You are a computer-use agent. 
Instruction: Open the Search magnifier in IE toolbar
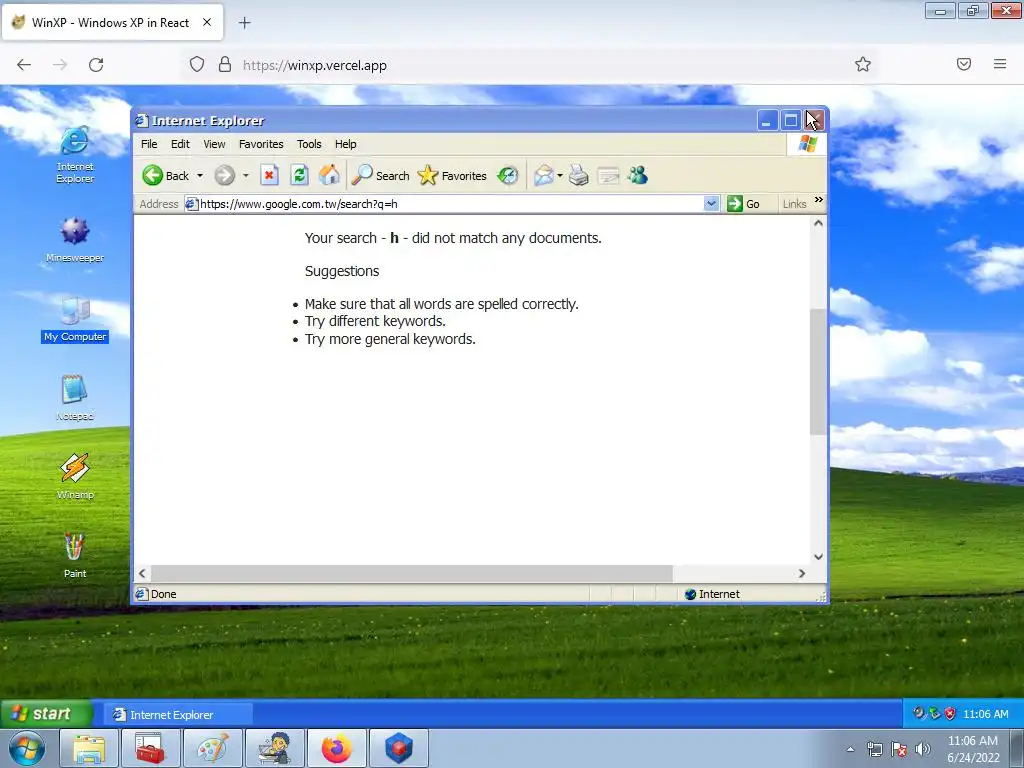pyautogui.click(x=381, y=175)
